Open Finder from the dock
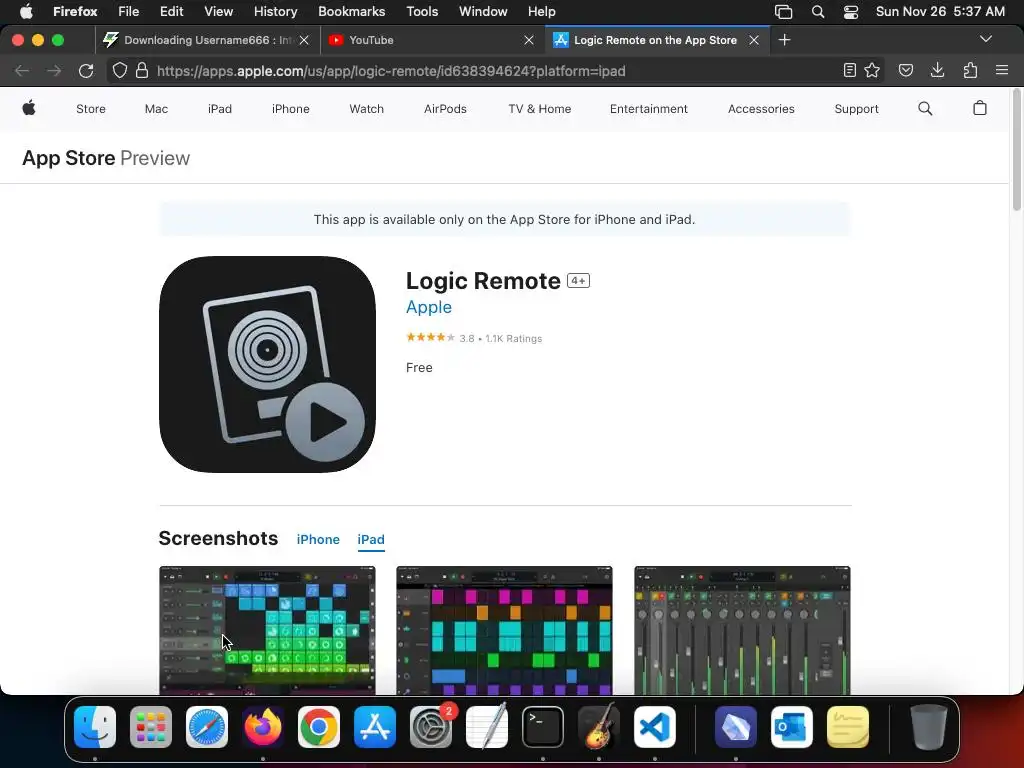The image size is (1024, 768). click(95, 727)
